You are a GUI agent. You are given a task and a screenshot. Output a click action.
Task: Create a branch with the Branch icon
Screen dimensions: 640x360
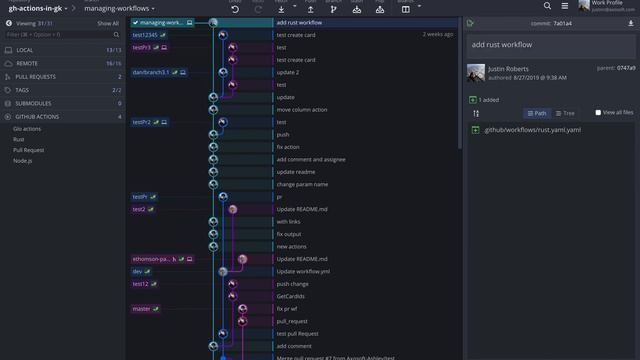click(333, 9)
